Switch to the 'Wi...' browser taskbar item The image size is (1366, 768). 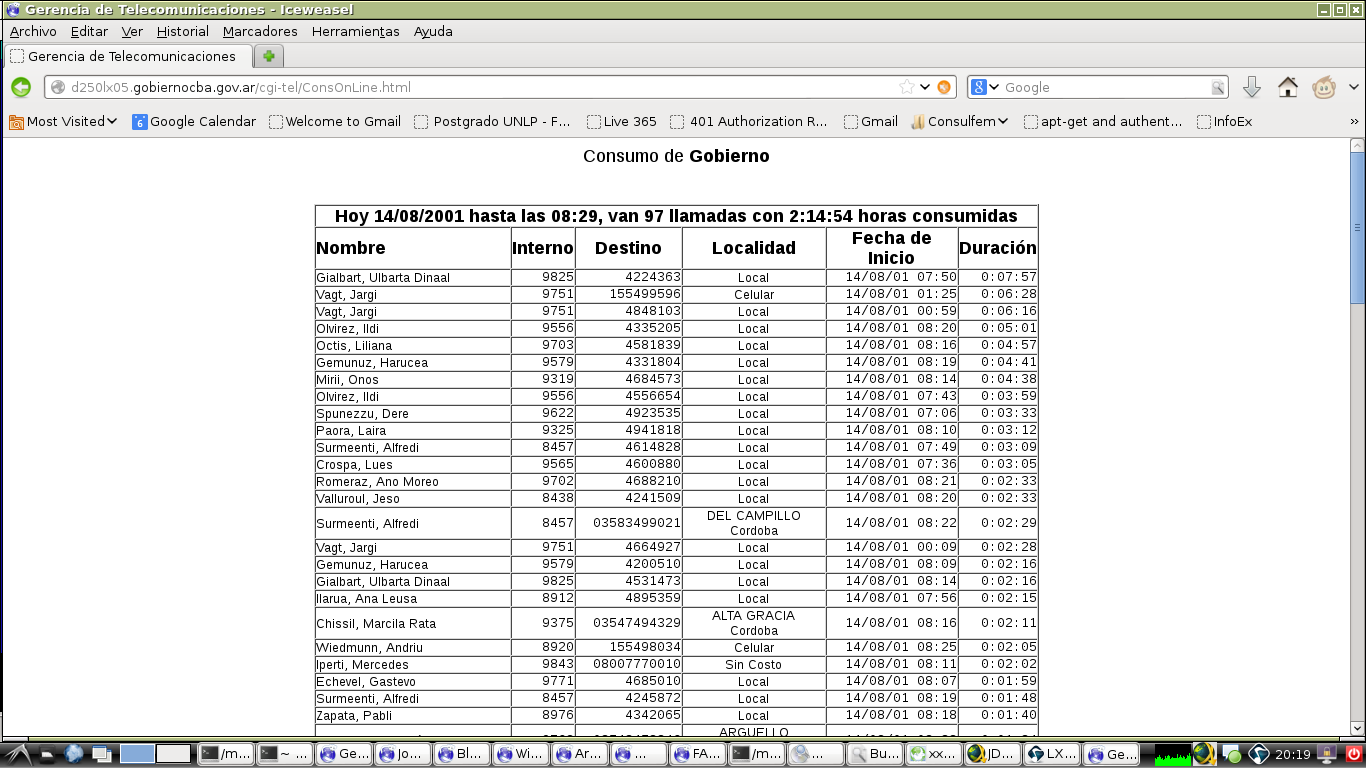(519, 754)
